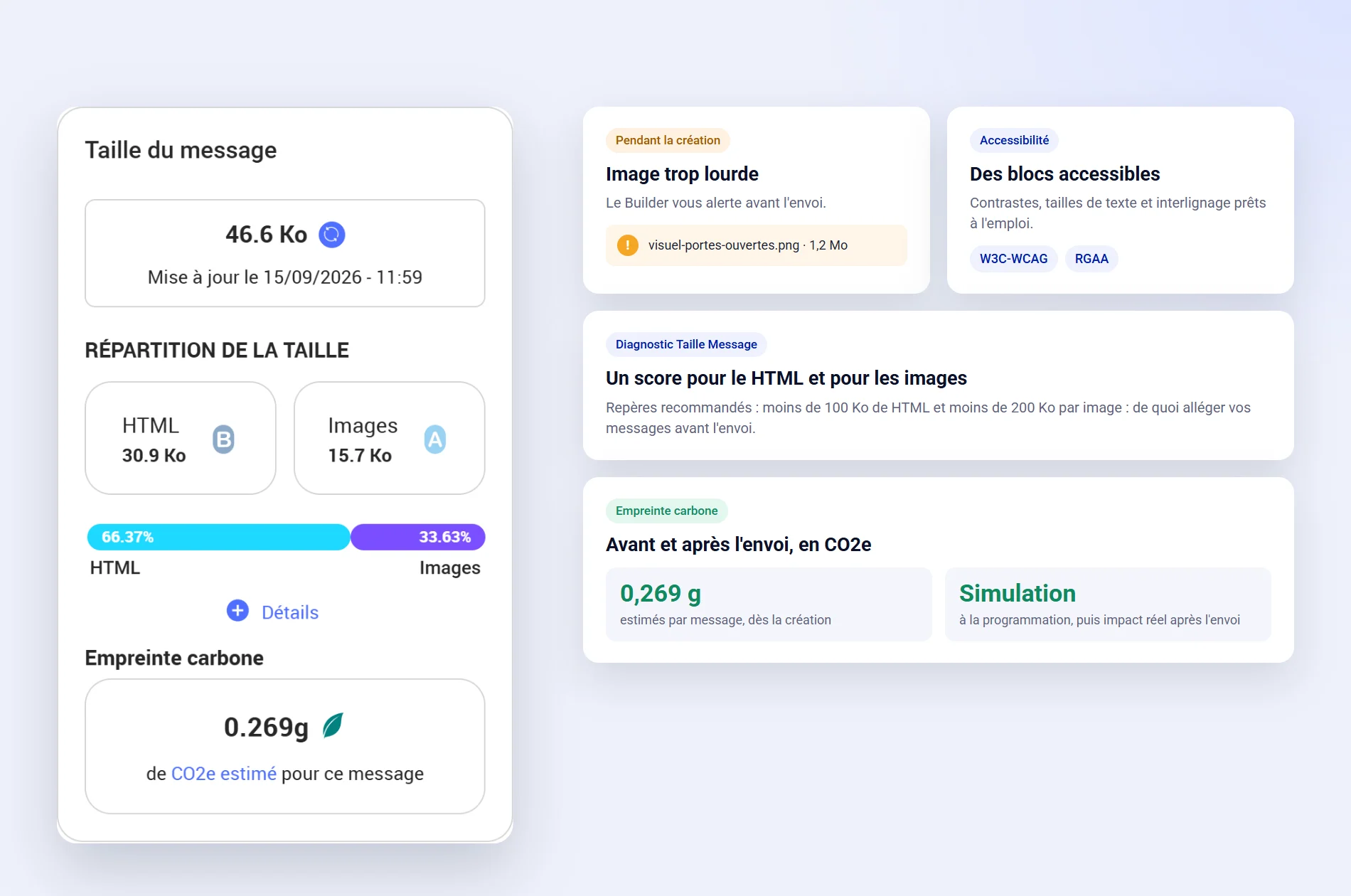Screen dimensions: 1351x896
Task: Click the W3C-WCAG tag
Action: pyautogui.click(x=1013, y=259)
